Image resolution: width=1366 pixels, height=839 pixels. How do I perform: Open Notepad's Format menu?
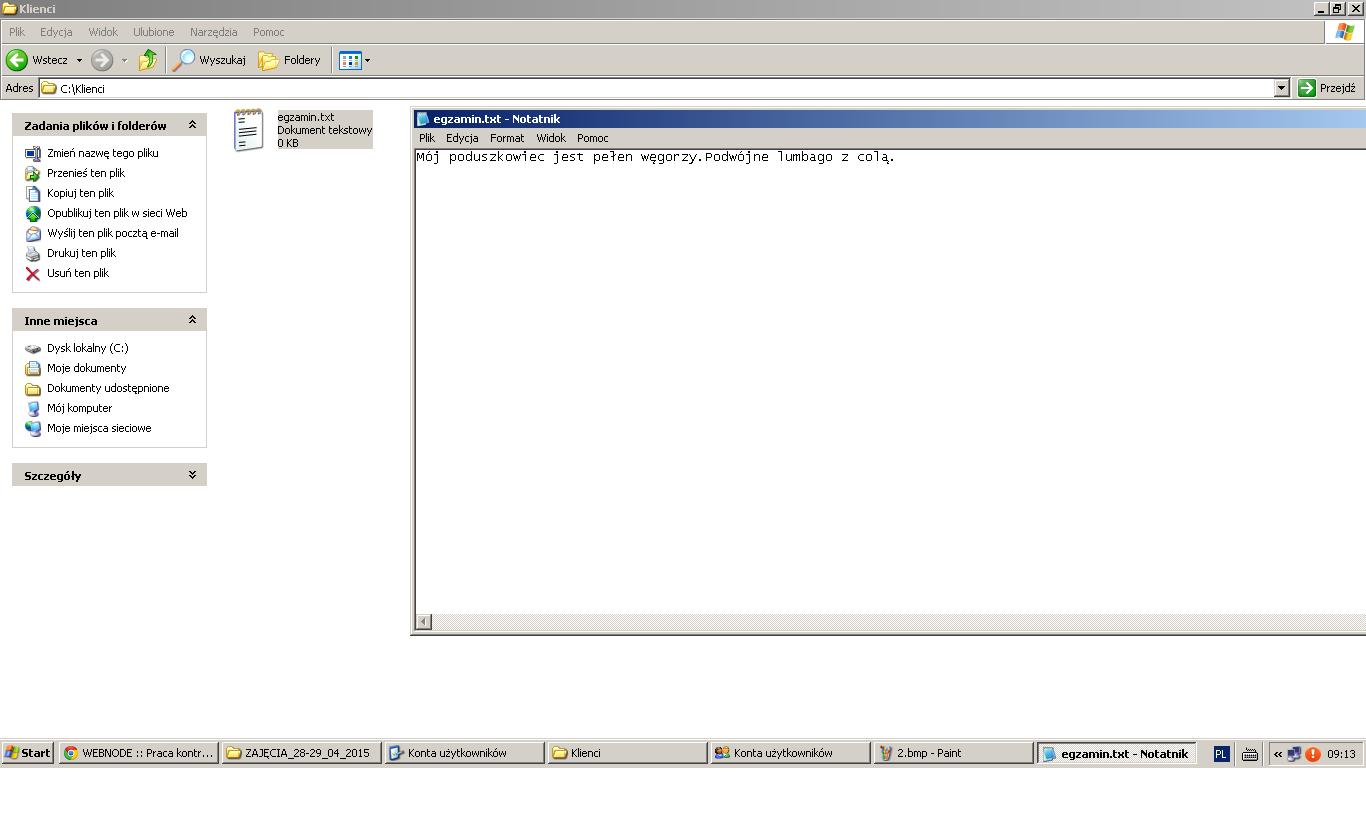[x=506, y=138]
